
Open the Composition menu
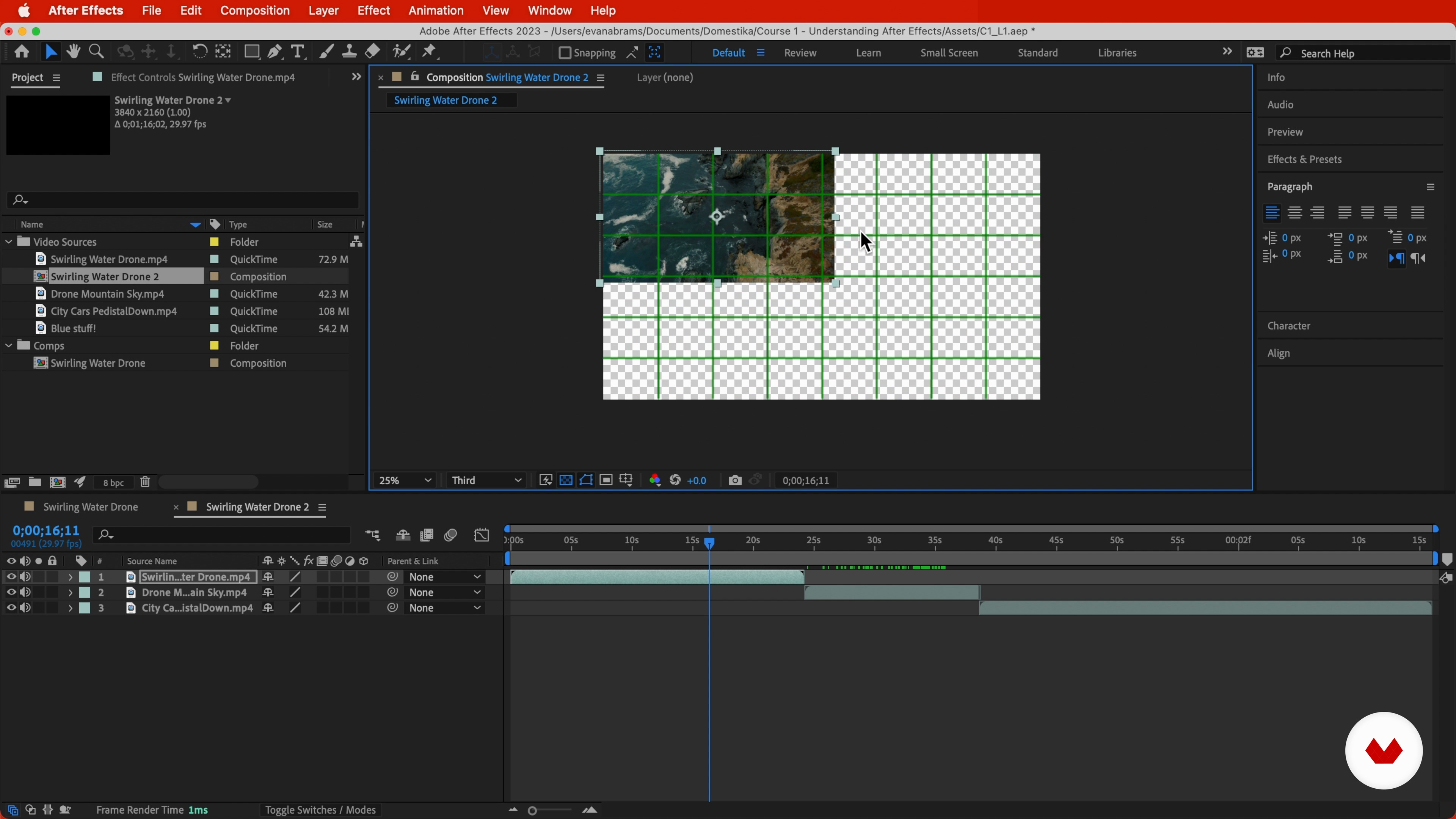coord(255,10)
